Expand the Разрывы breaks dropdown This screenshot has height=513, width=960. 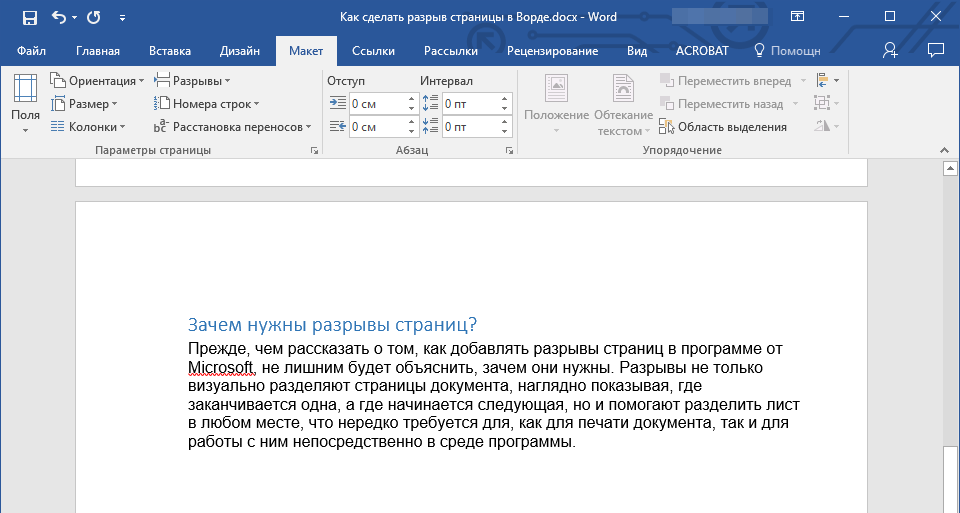pos(193,81)
